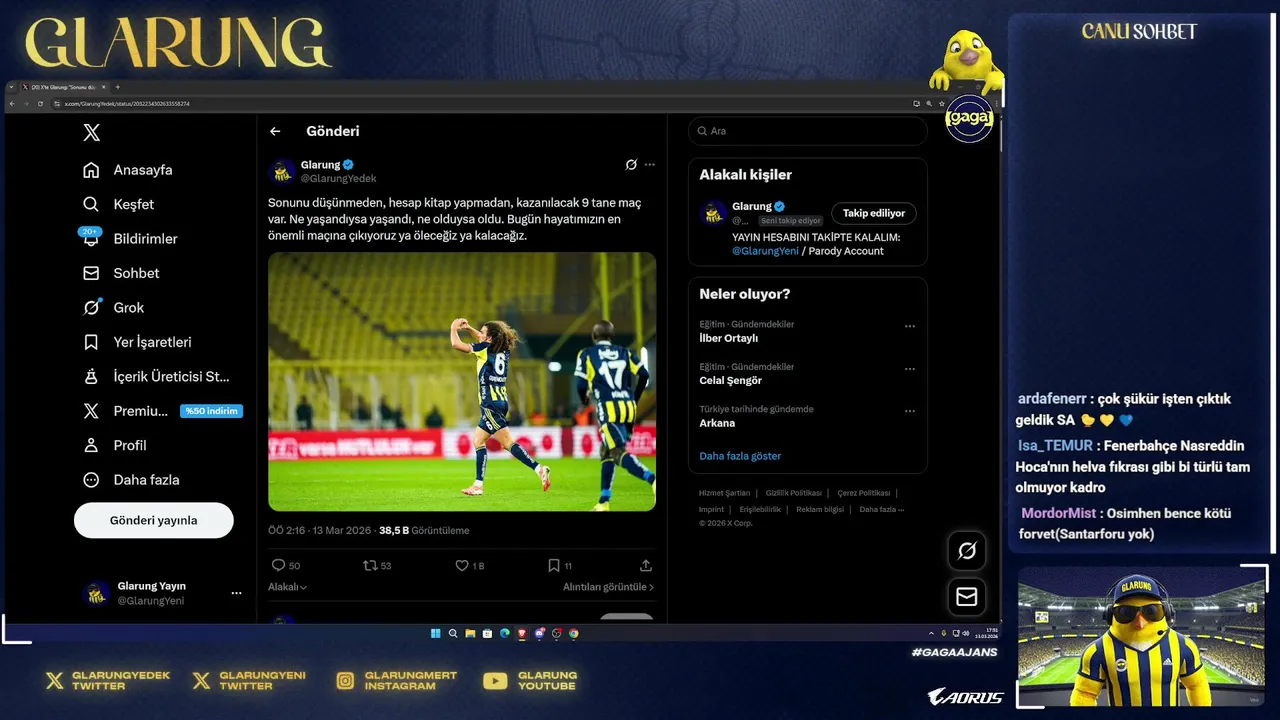
Task: Open the browser tab search dropdown
Action: (11, 87)
